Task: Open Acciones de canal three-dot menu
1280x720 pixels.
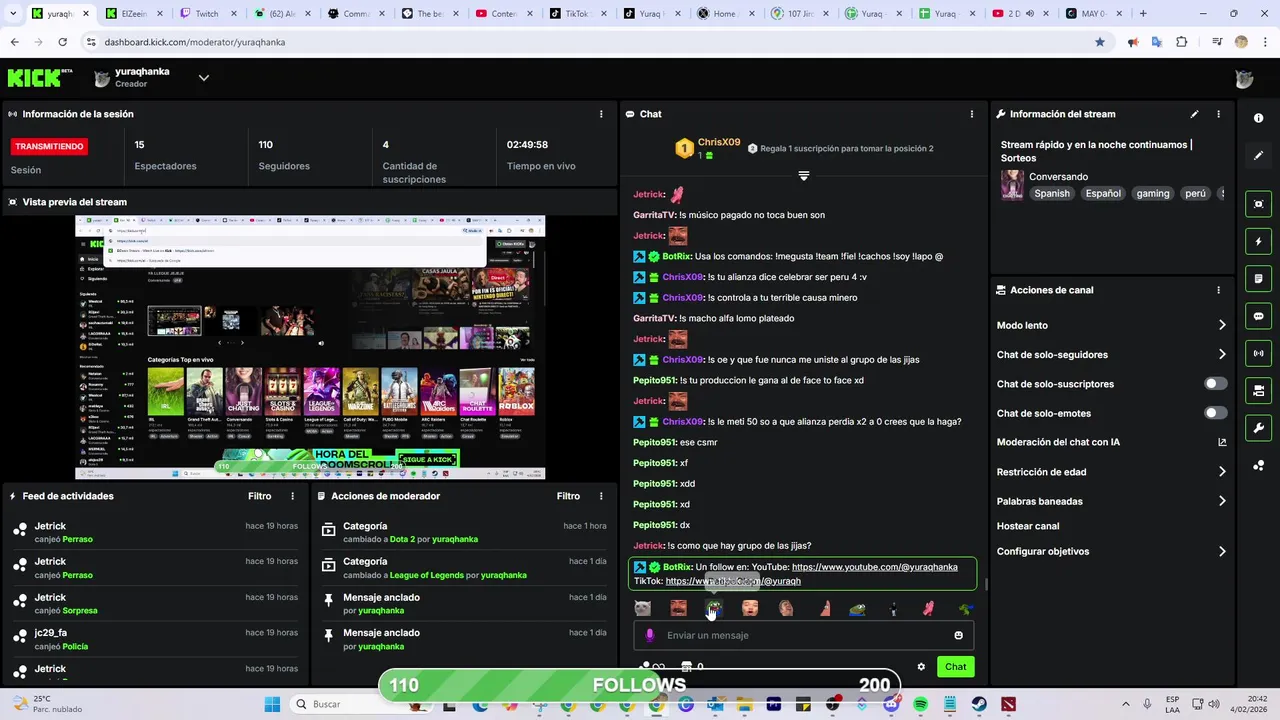Action: 1218,290
